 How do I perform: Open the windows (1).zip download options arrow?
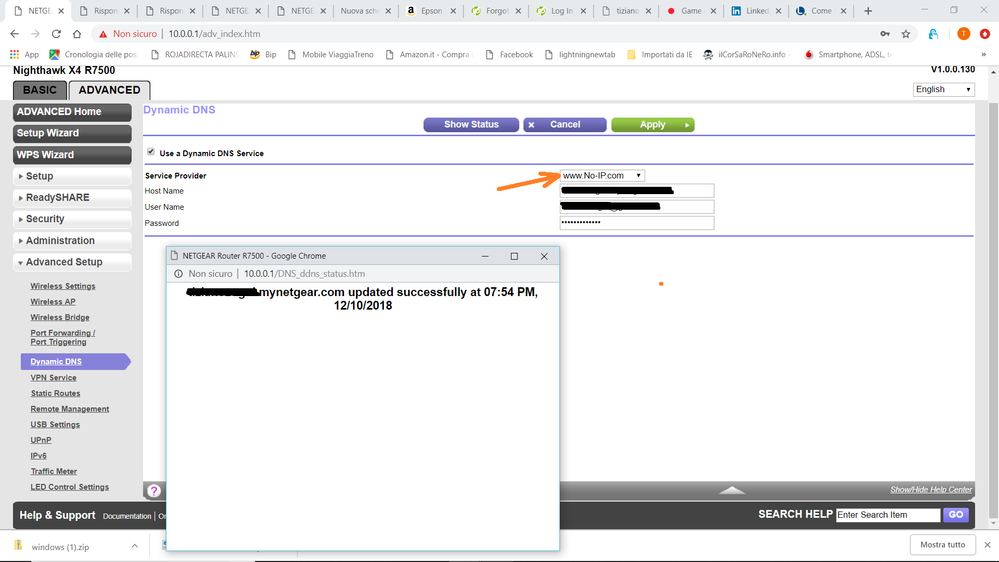click(134, 546)
